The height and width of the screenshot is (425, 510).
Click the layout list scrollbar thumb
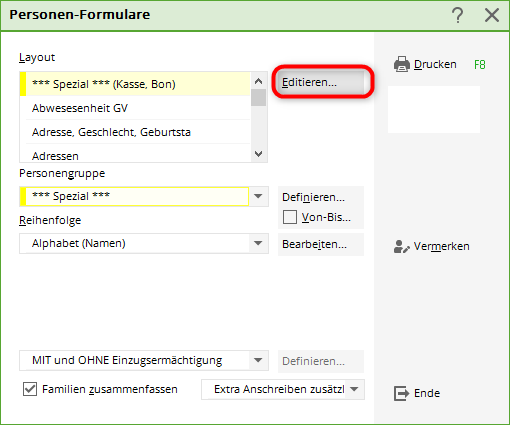258,97
